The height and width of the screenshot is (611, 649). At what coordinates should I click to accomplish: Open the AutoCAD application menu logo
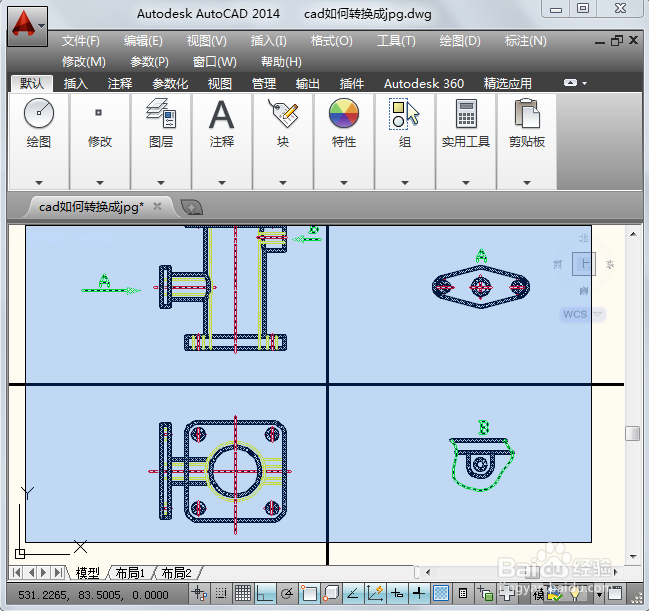pos(27,26)
